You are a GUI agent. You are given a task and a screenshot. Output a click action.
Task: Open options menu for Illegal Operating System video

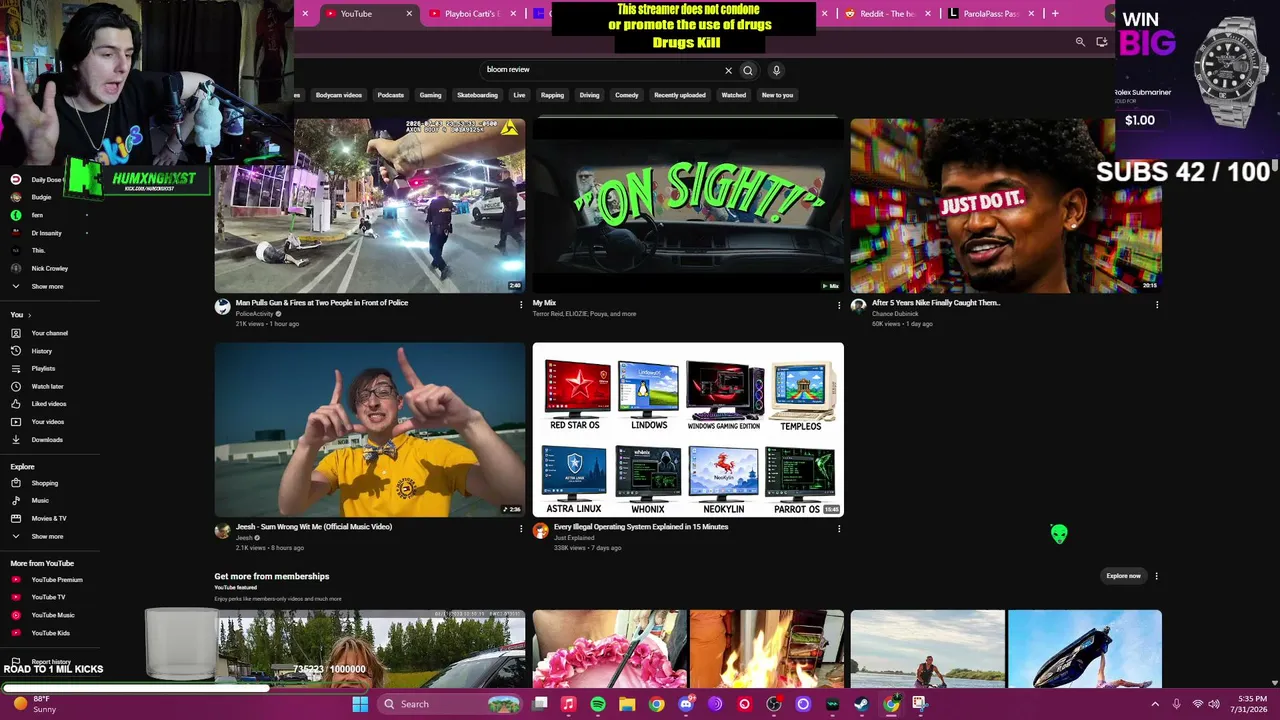click(x=839, y=529)
